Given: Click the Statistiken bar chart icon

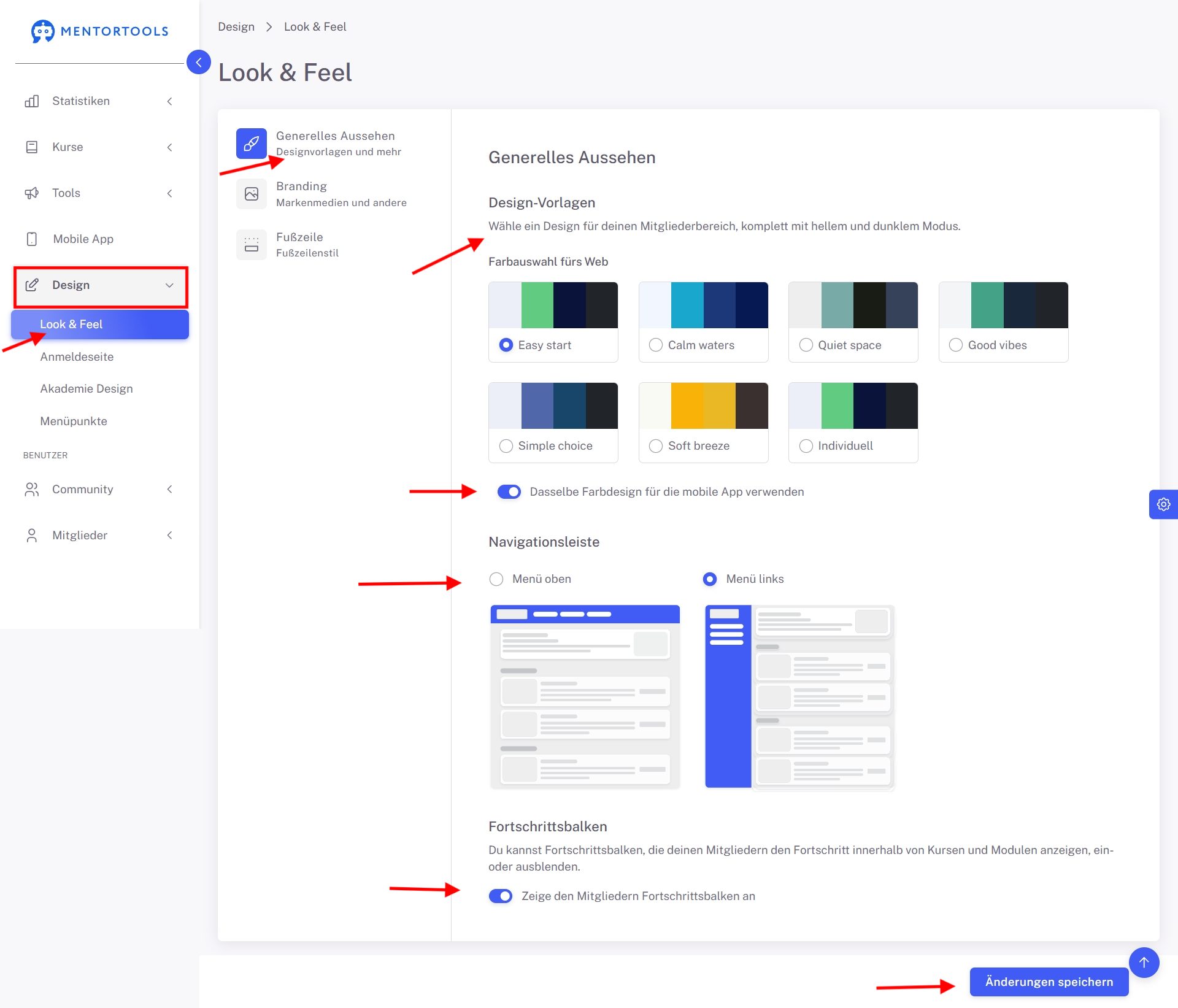Looking at the screenshot, I should (x=32, y=101).
